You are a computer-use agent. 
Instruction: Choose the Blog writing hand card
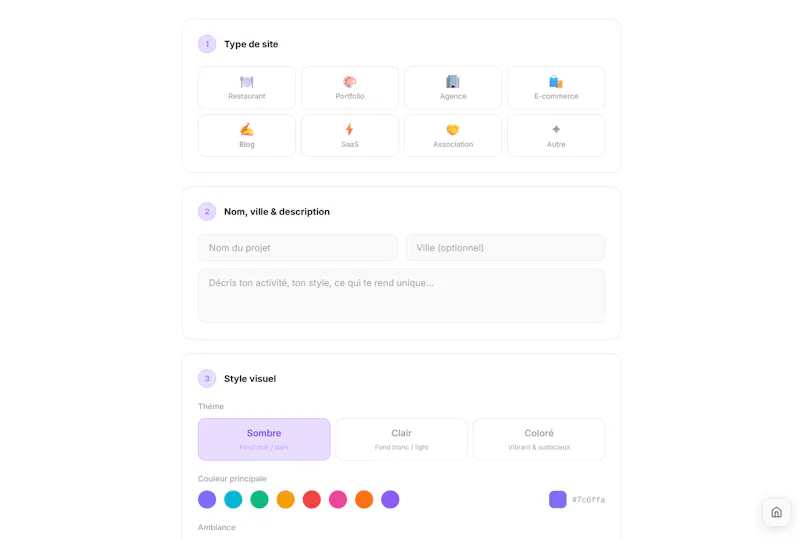point(246,136)
